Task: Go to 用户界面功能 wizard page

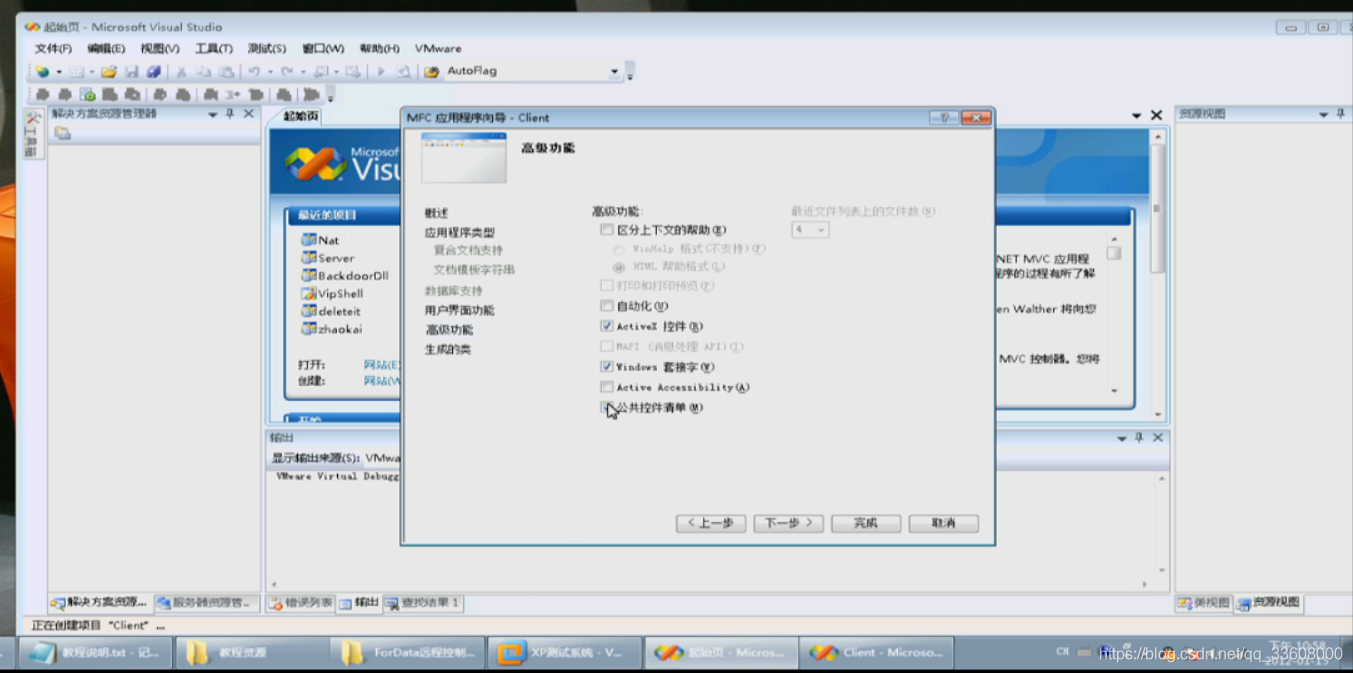Action: (x=459, y=310)
